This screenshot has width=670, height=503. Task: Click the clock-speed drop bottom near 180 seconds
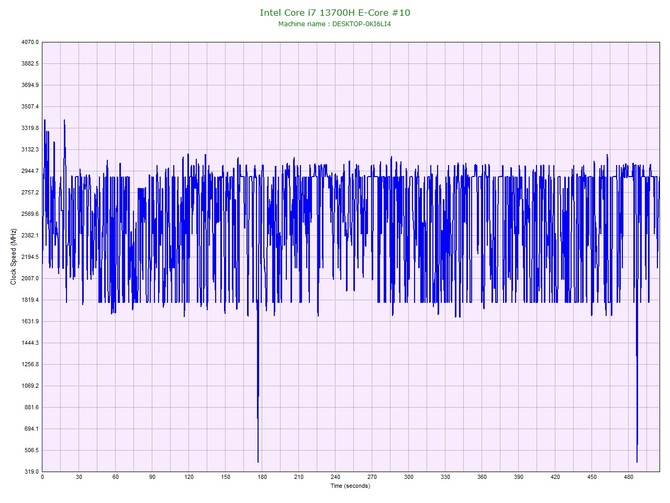[258, 461]
